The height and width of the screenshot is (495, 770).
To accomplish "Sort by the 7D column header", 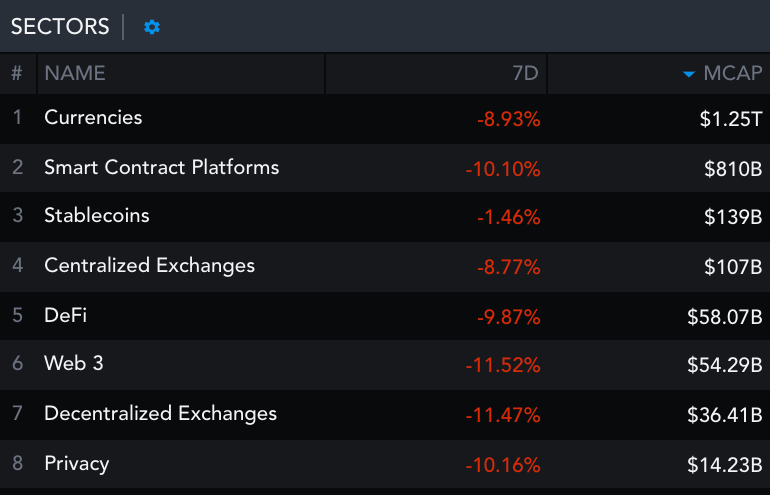I will coord(524,74).
